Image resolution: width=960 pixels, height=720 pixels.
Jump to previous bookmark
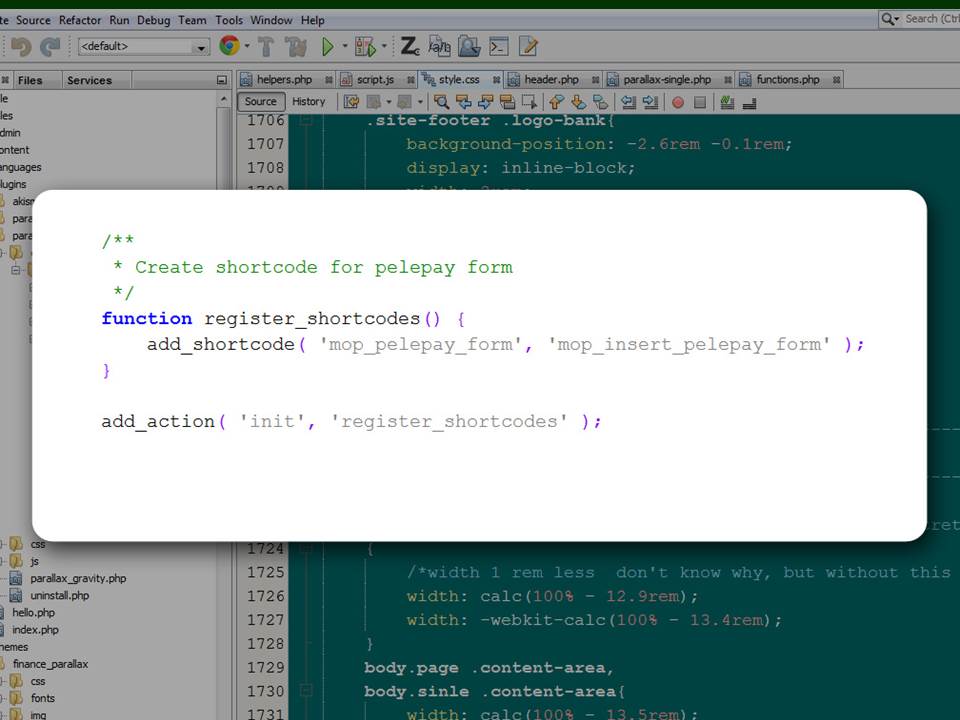pos(557,102)
